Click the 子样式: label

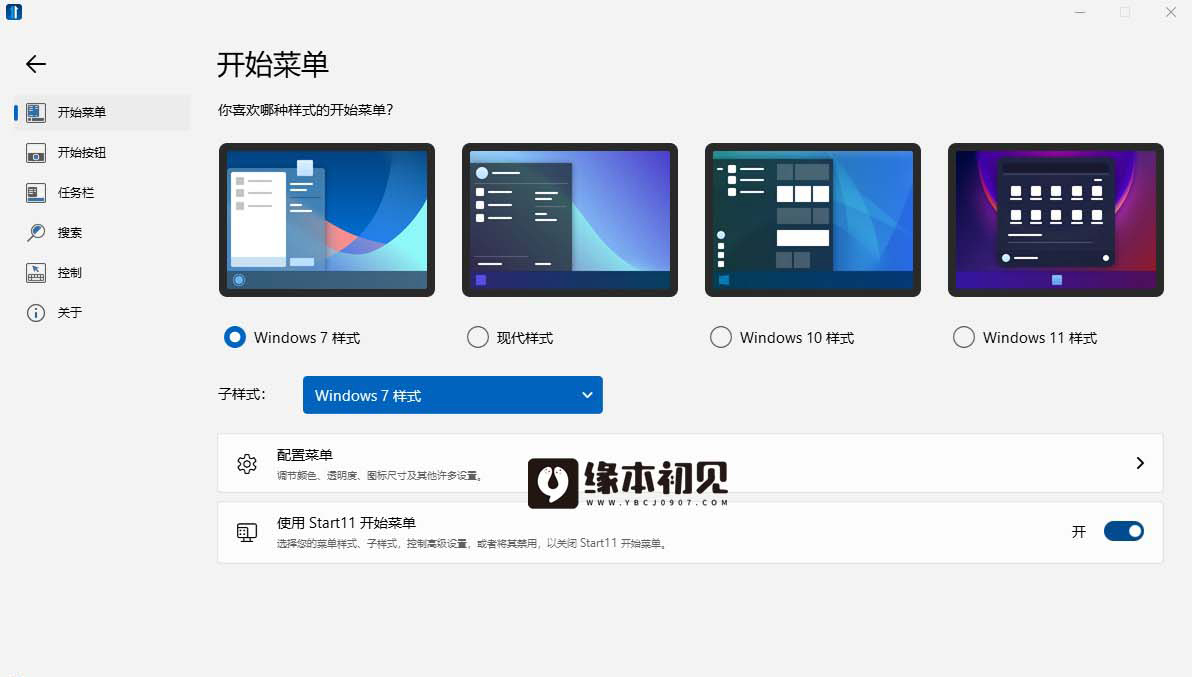tap(242, 394)
